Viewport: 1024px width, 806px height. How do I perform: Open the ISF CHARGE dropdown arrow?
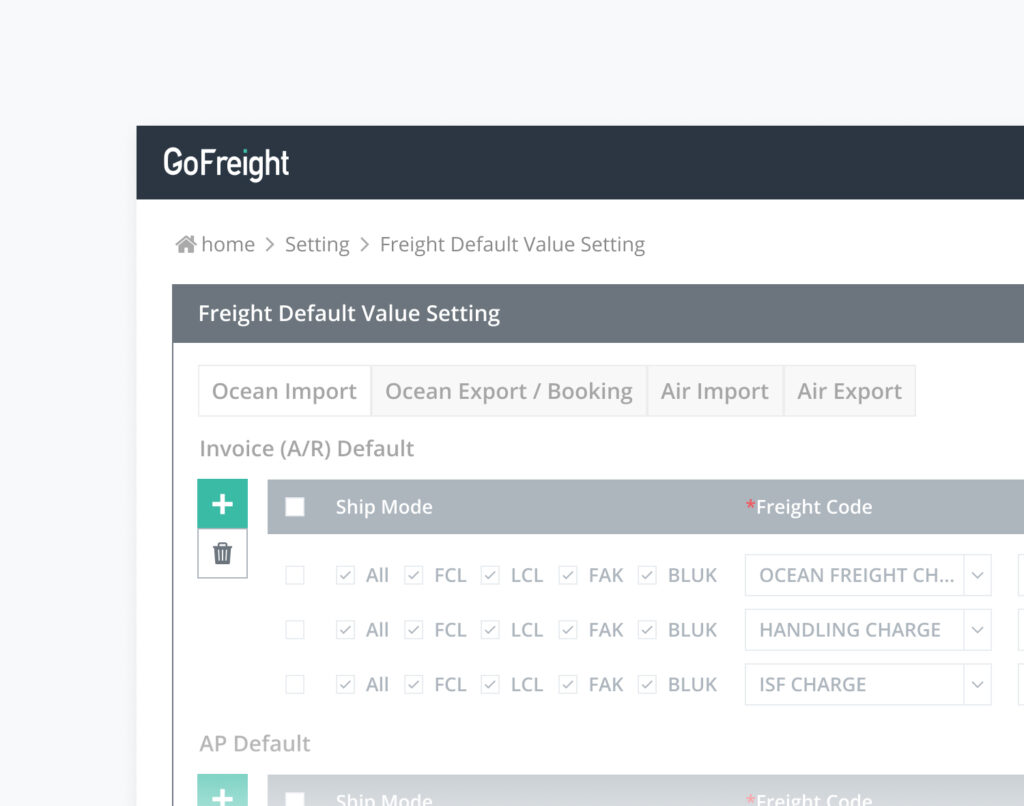(978, 685)
